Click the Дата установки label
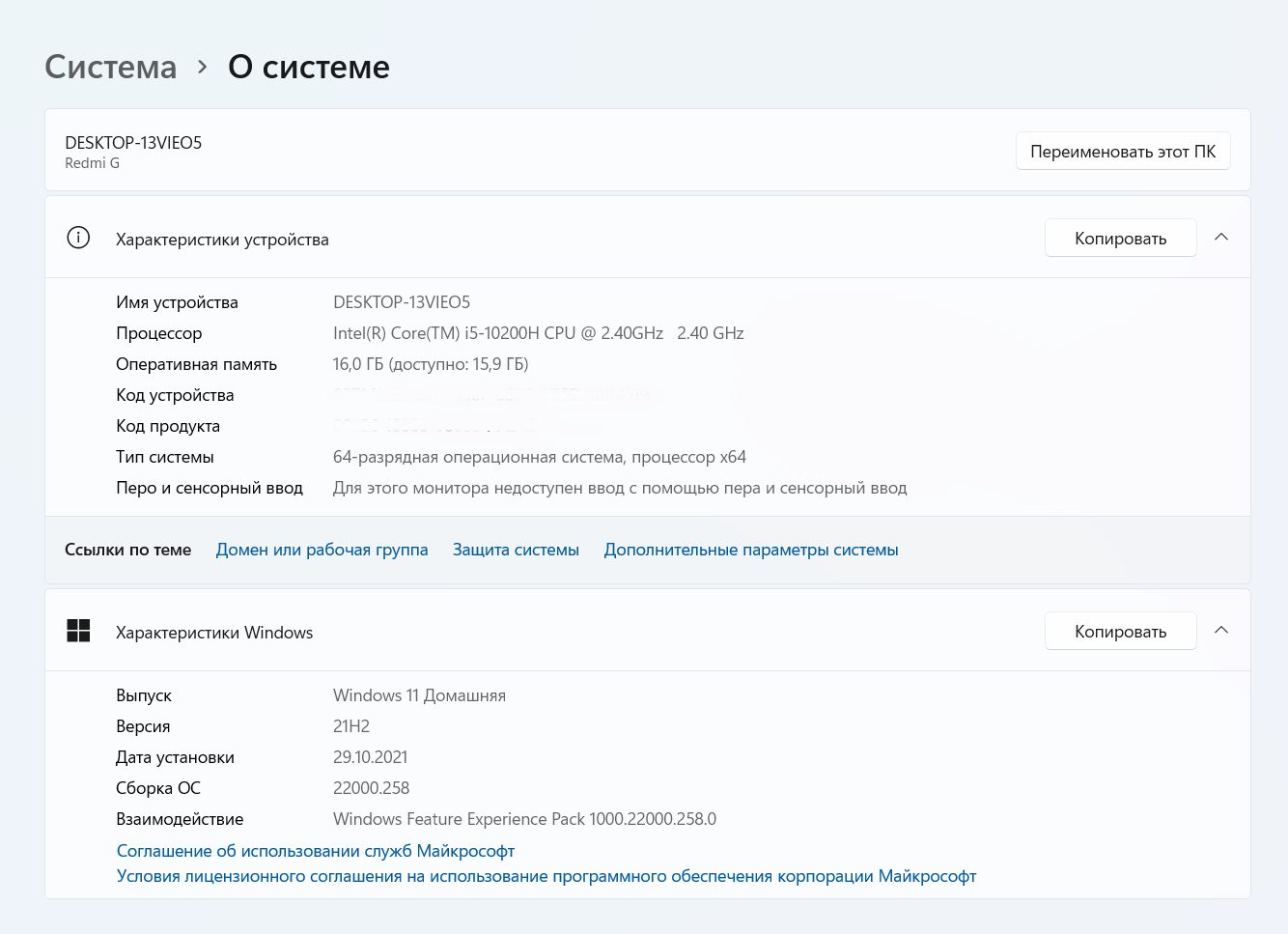1288x934 pixels. (176, 757)
